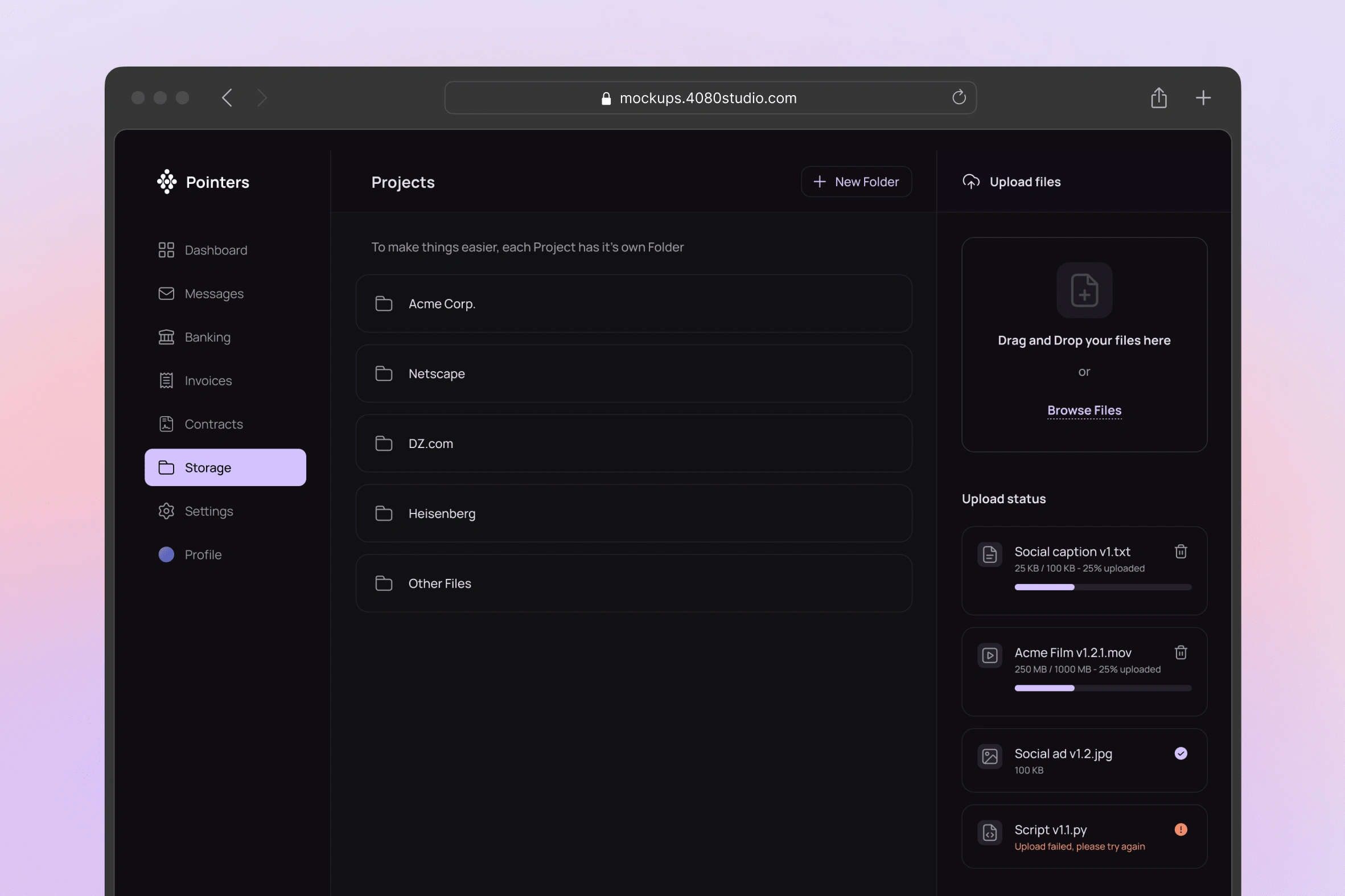
Task: Click the Social ad image file icon
Action: point(990,757)
